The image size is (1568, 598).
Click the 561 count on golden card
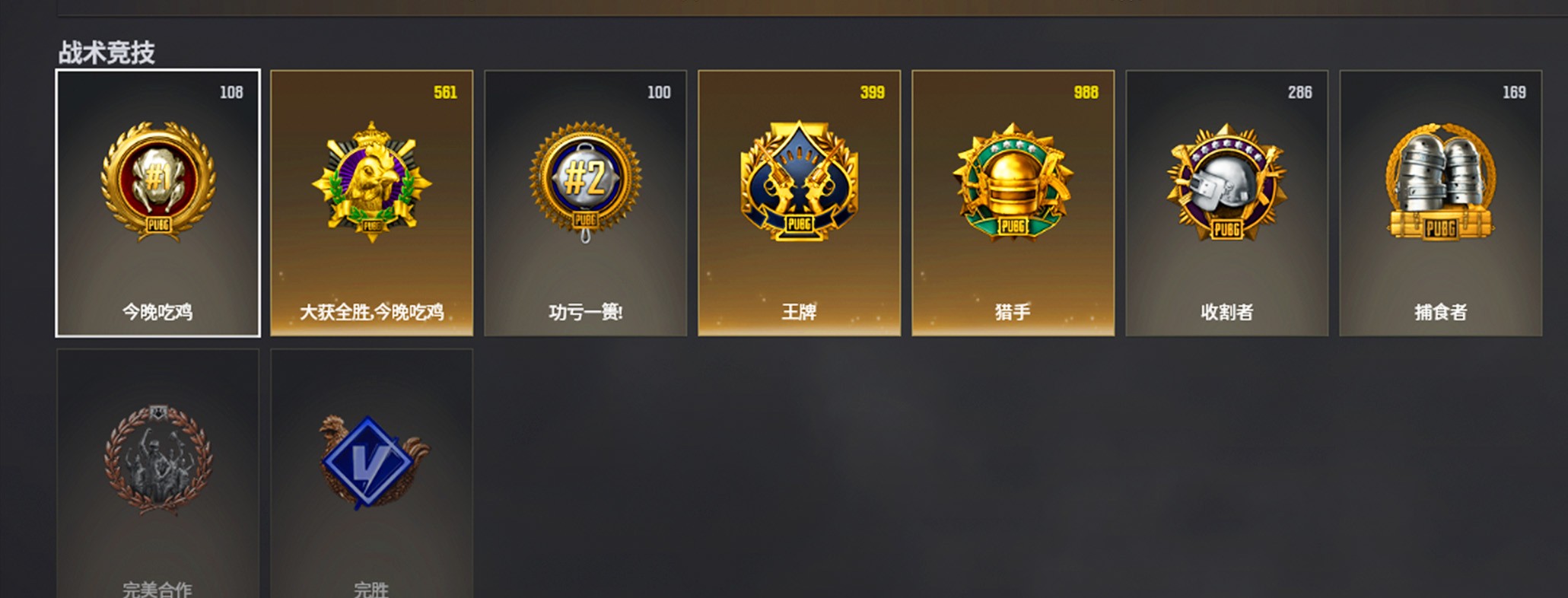click(445, 92)
